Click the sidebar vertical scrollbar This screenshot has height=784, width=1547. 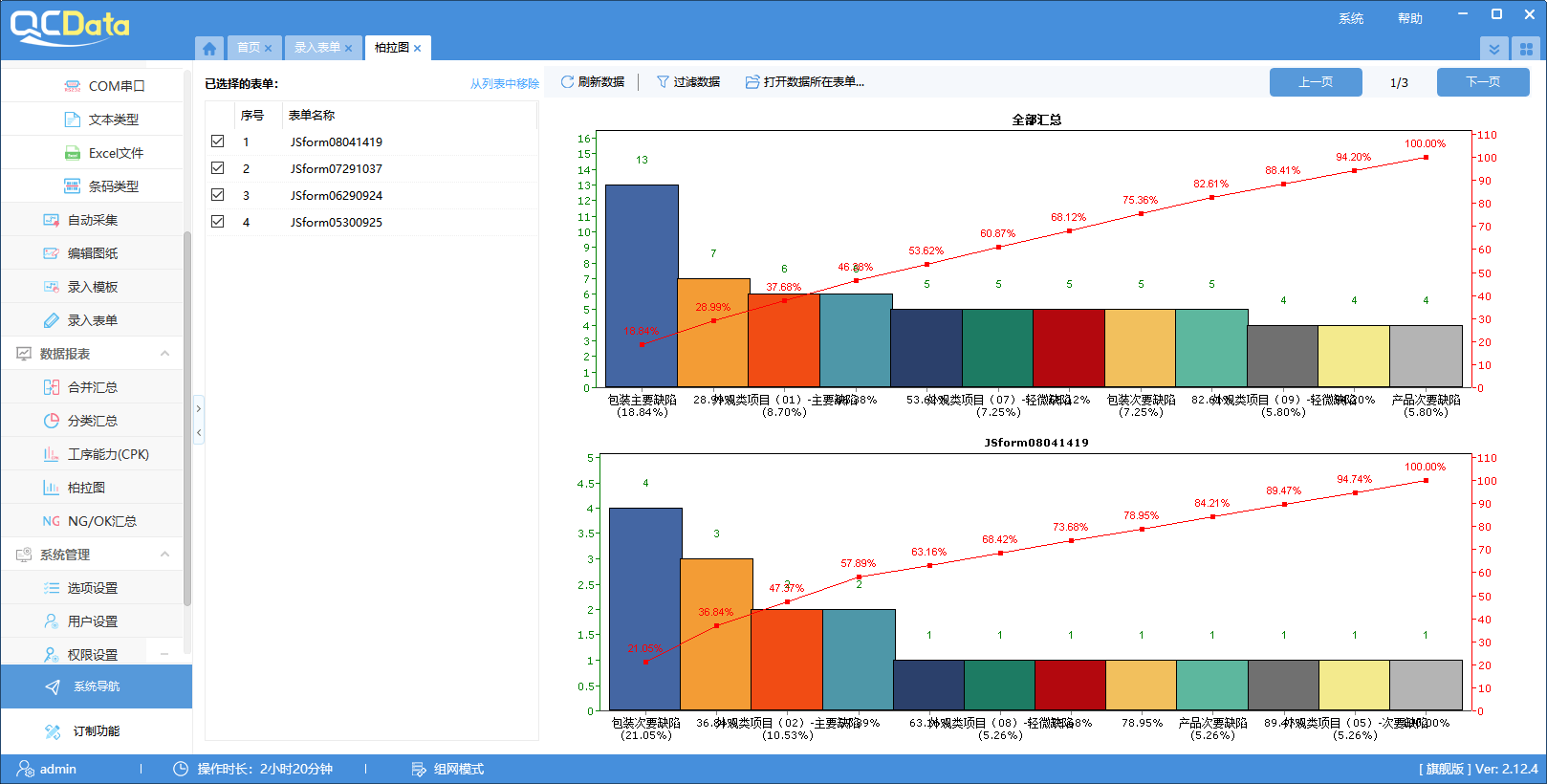pyautogui.click(x=187, y=418)
